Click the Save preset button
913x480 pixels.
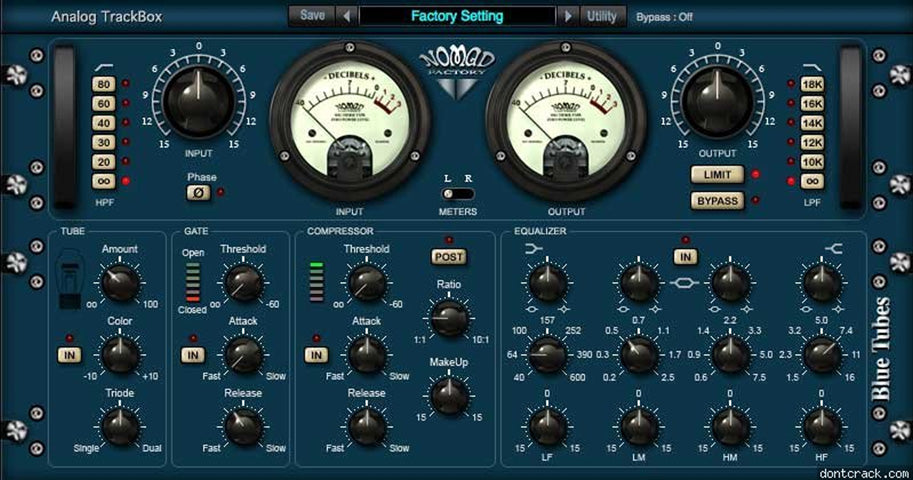311,16
